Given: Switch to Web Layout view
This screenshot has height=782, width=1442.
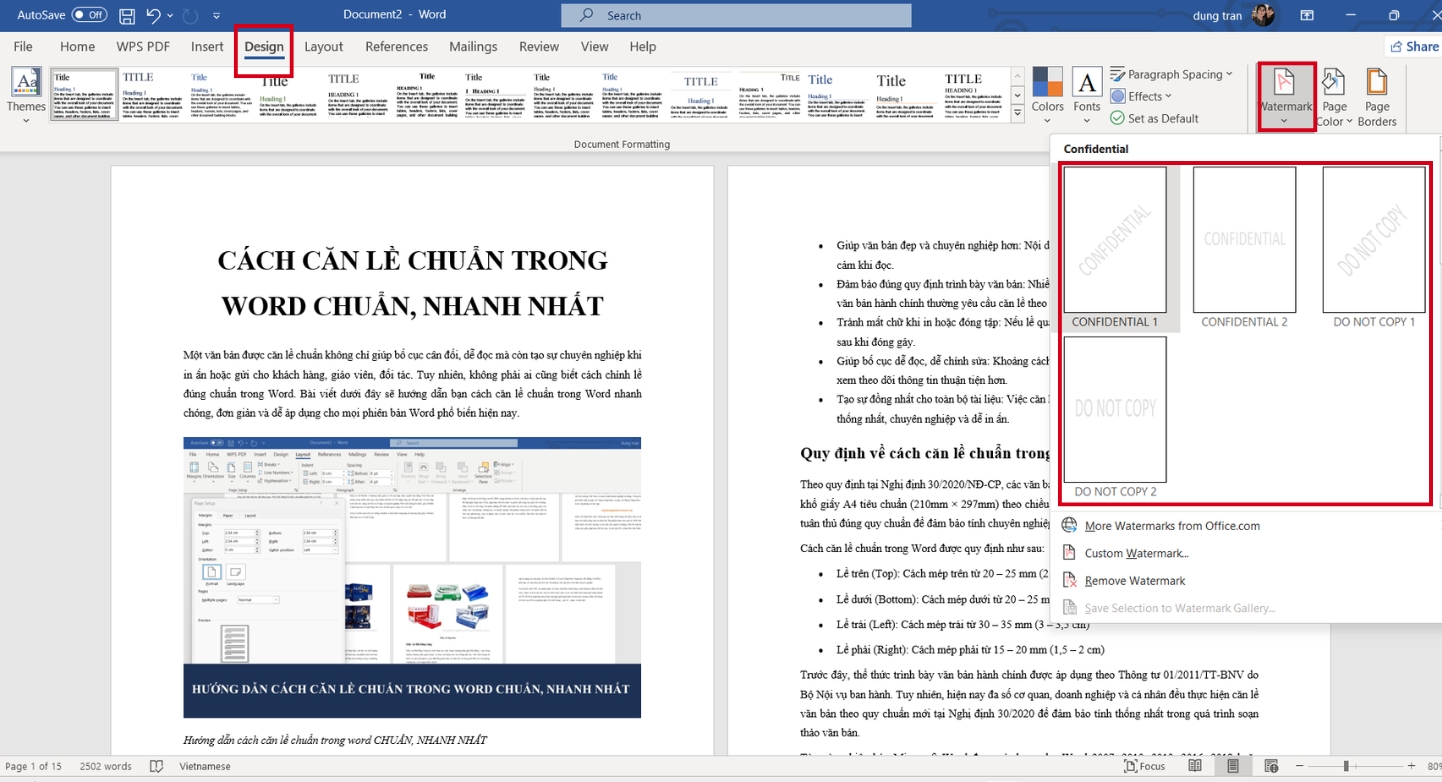Looking at the screenshot, I should (1271, 766).
